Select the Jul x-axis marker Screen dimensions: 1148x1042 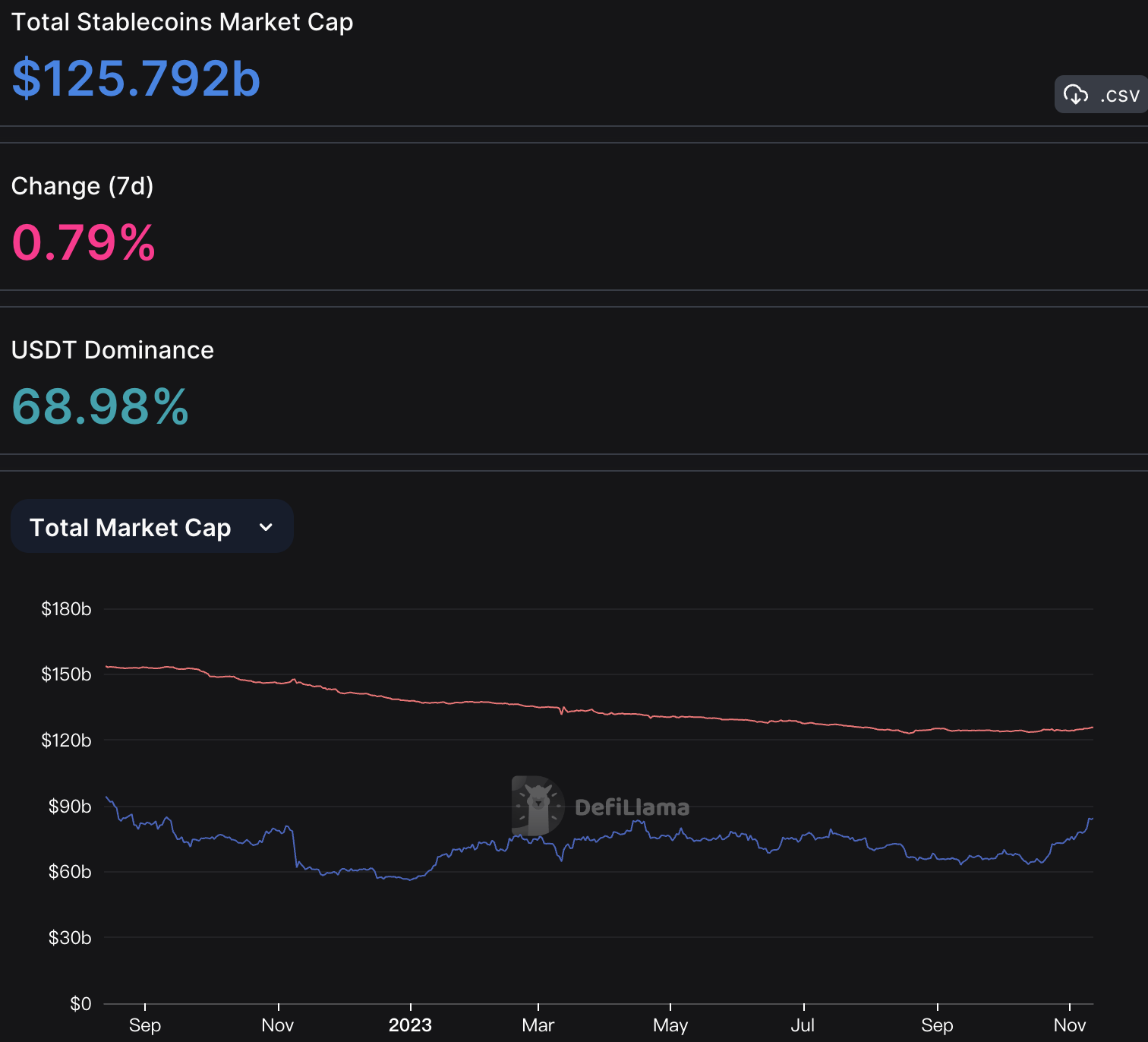[x=803, y=1025]
